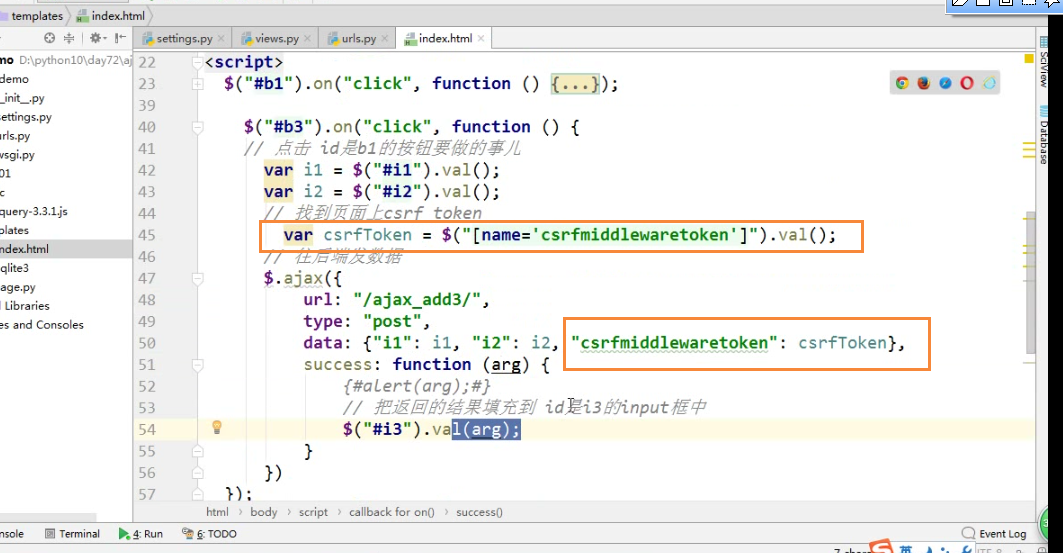Viewport: 1063px width, 553px height.
Task: Open the page preview in Firefox
Action: click(x=923, y=83)
